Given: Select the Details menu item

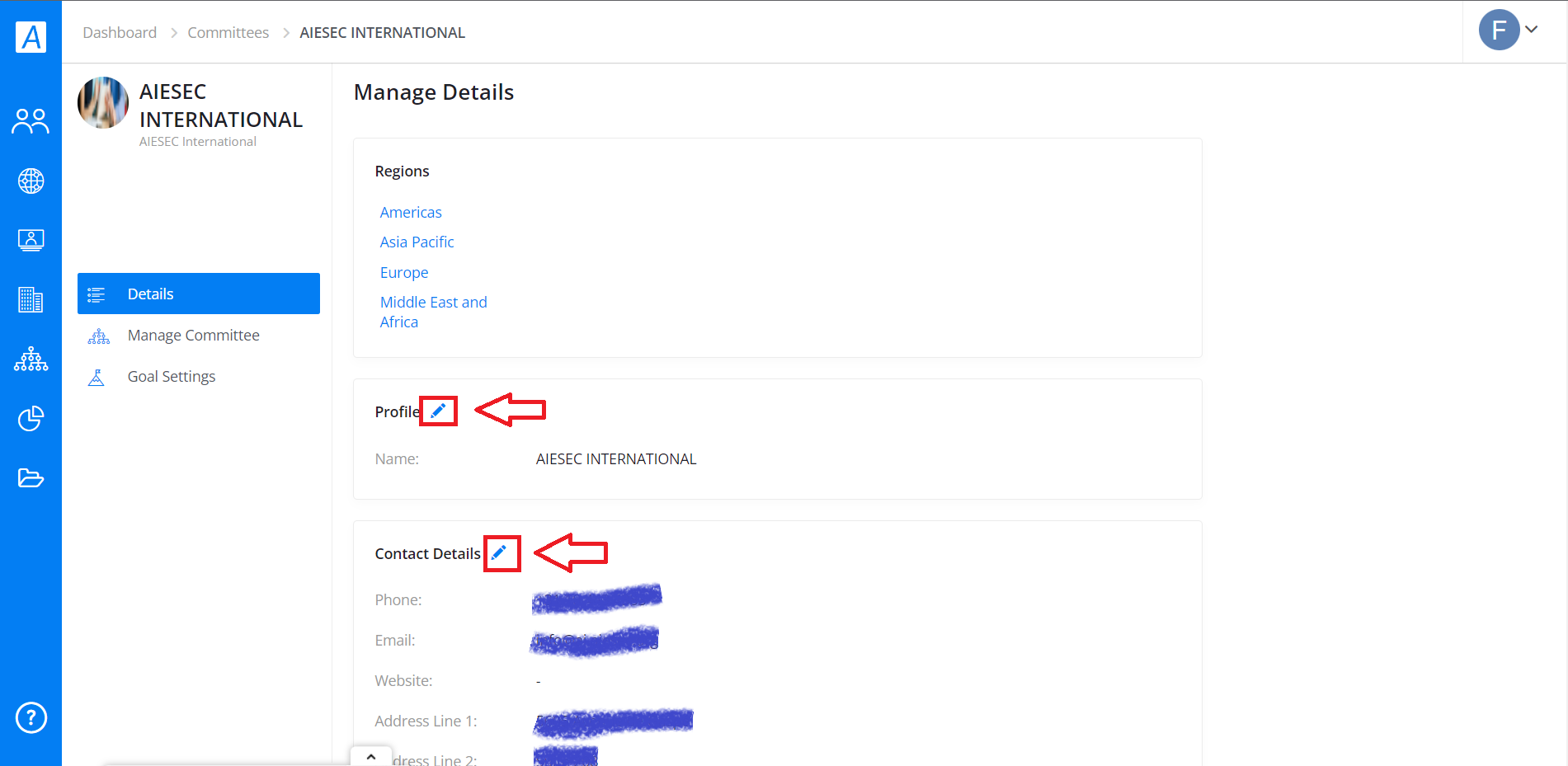Looking at the screenshot, I should click(x=199, y=294).
